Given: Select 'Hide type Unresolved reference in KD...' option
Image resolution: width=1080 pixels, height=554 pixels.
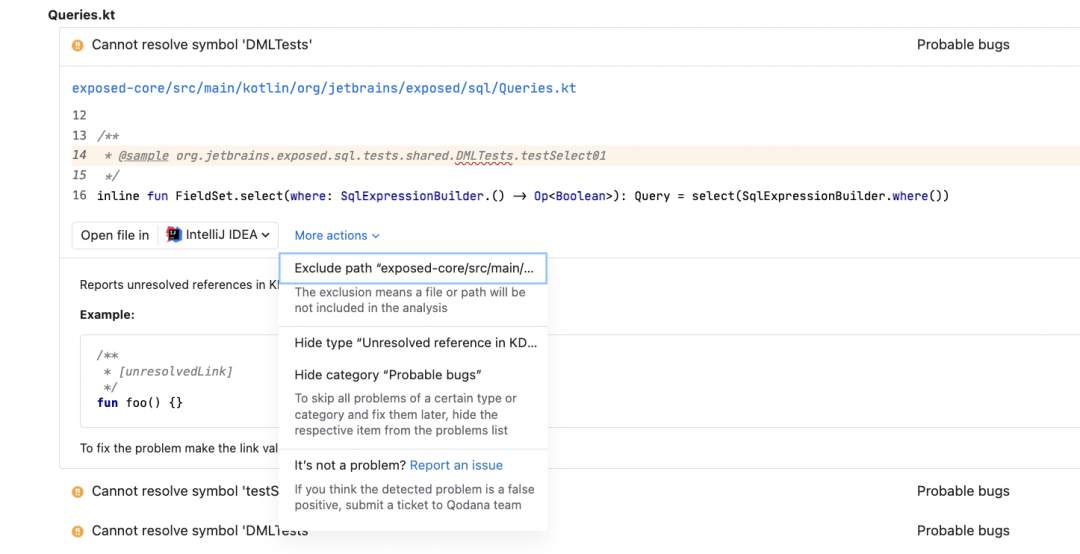Looking at the screenshot, I should point(415,343).
